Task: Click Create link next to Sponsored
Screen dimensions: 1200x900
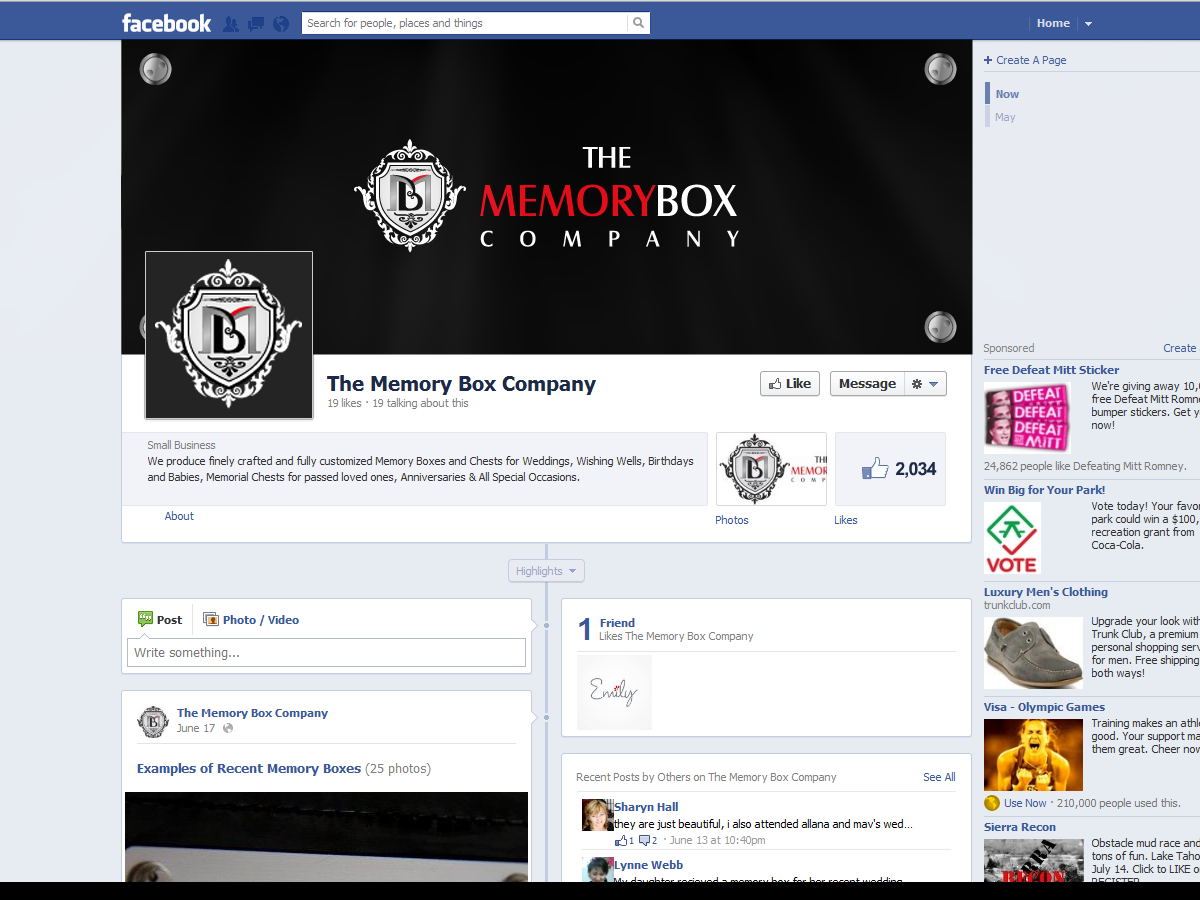Action: (1179, 348)
